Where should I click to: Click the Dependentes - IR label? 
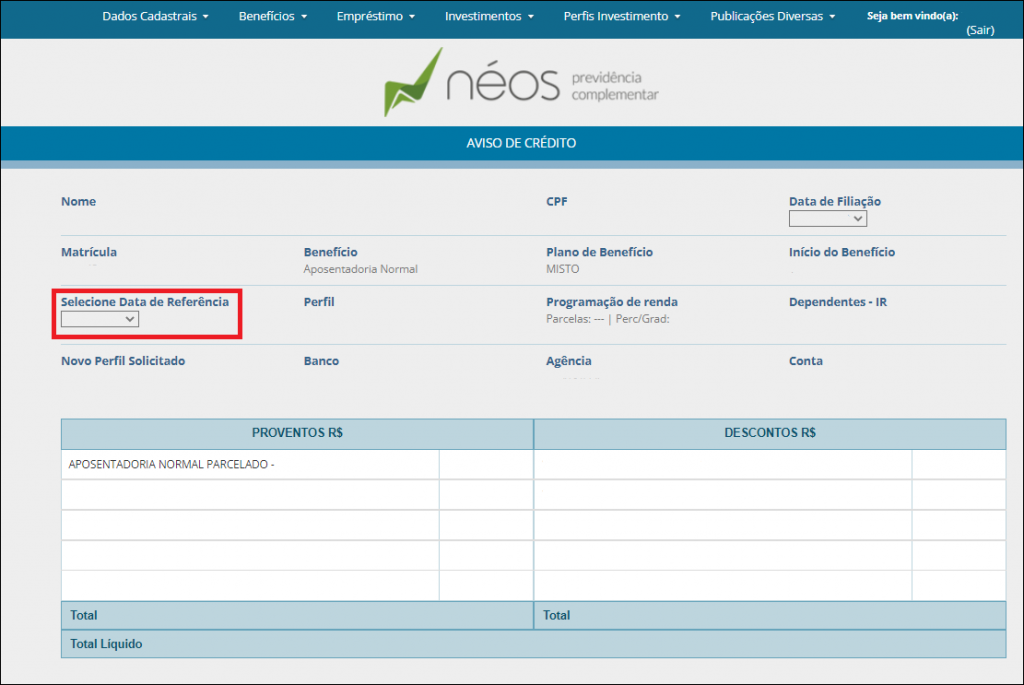click(837, 302)
